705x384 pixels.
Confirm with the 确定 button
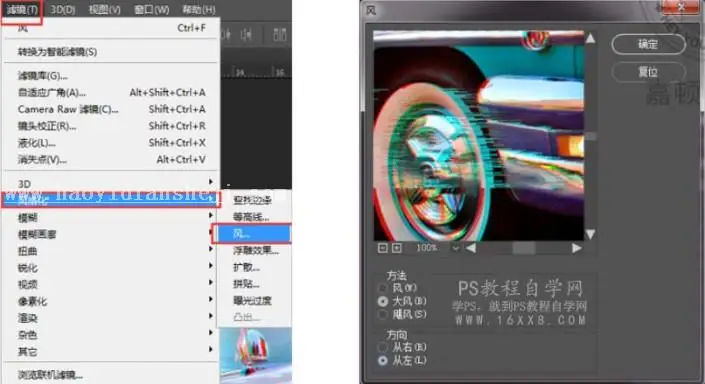[648, 44]
